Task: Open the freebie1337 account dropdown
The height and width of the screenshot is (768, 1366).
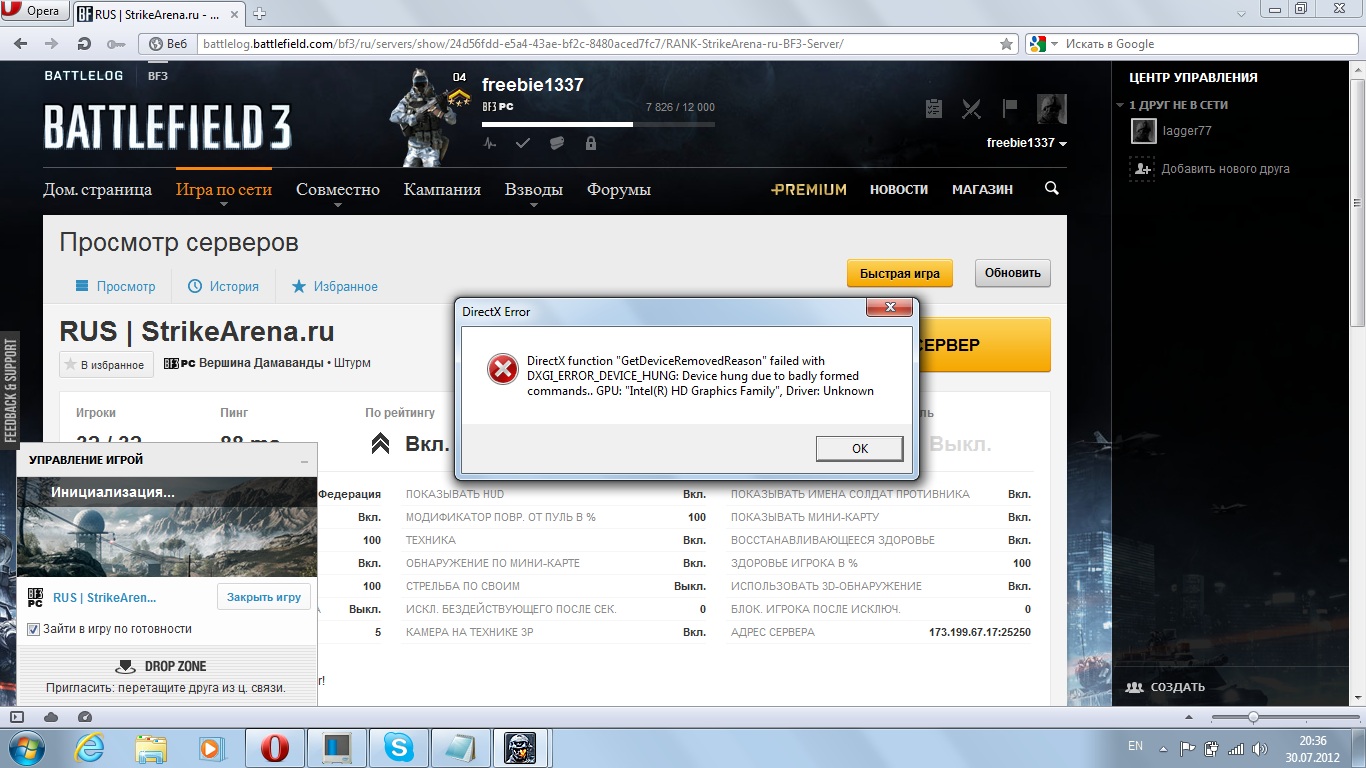Action: click(x=1027, y=143)
